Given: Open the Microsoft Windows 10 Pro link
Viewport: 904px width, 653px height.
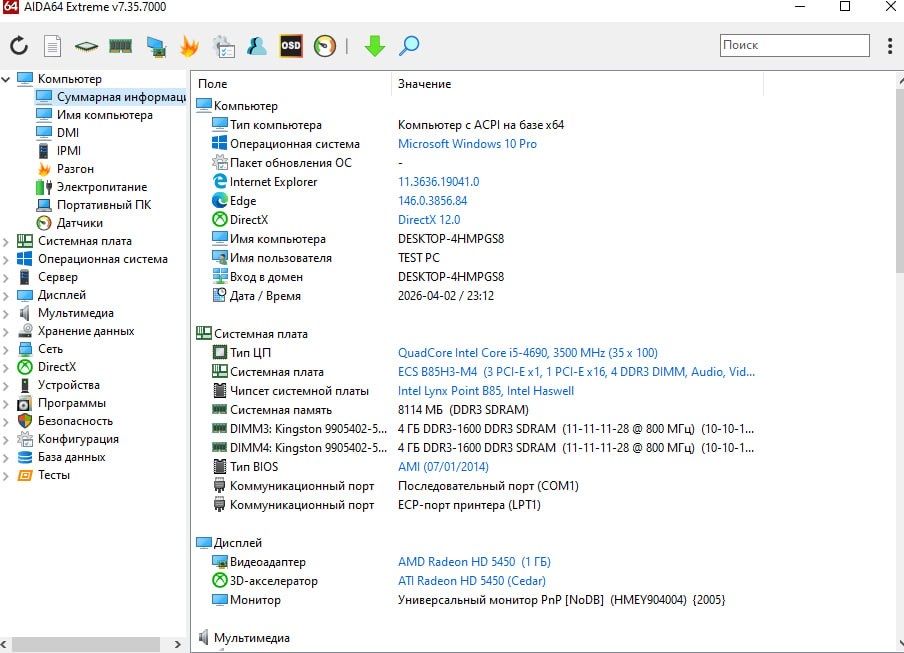Looking at the screenshot, I should coord(467,144).
